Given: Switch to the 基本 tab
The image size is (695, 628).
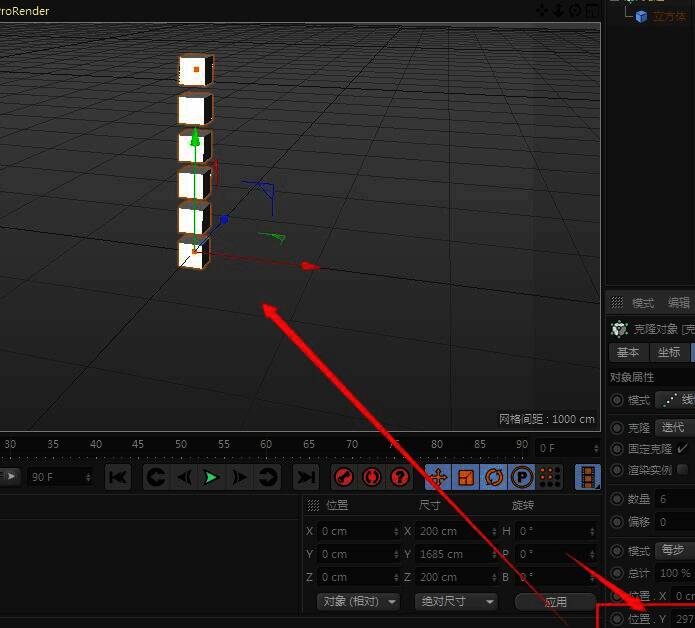Looking at the screenshot, I should pos(627,352).
